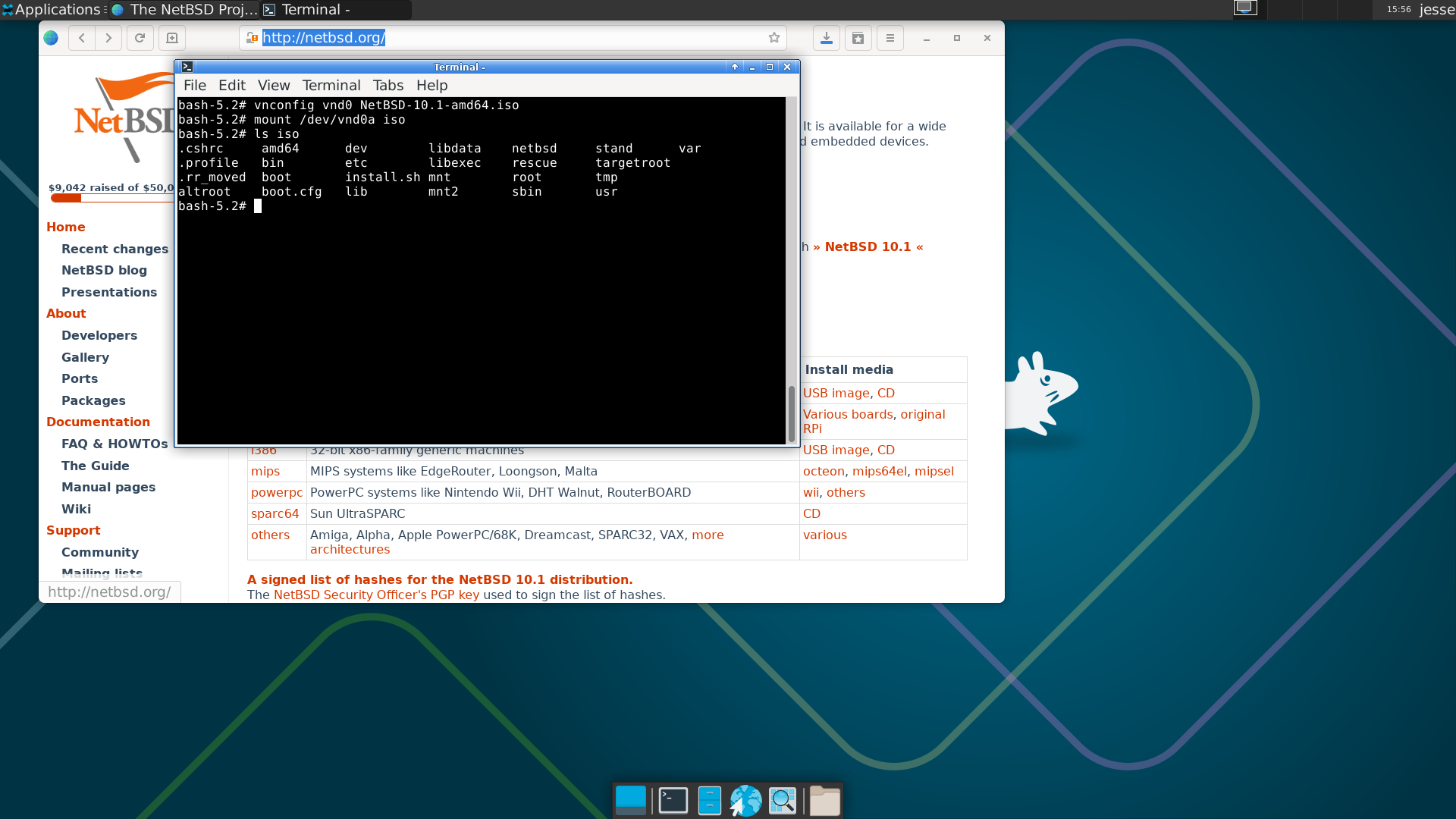Open the home folder icon in the dock
Viewport: 1456px width, 819px height.
824,801
